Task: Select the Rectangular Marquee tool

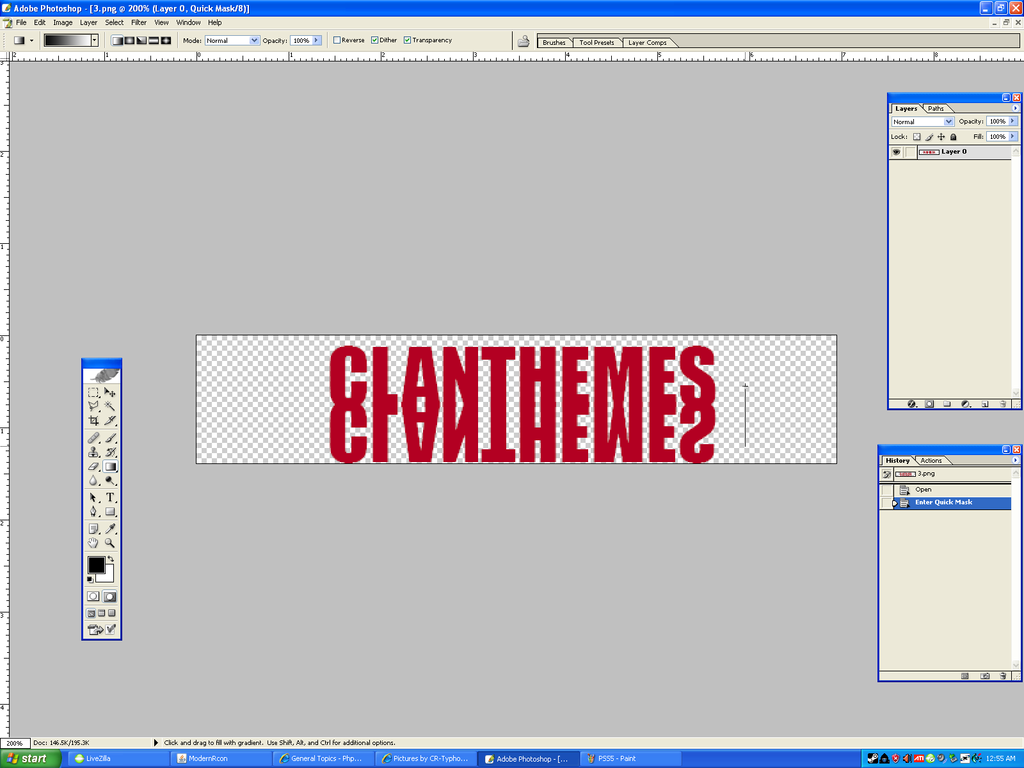Action: [93, 392]
